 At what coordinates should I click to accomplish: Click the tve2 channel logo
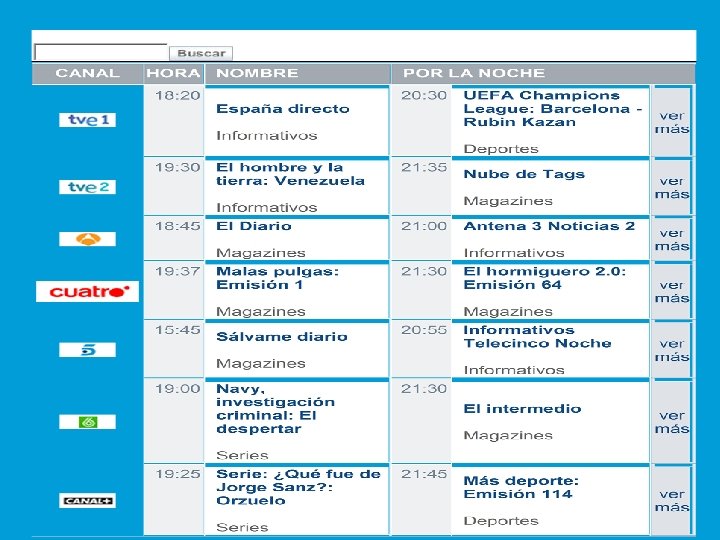click(87, 187)
